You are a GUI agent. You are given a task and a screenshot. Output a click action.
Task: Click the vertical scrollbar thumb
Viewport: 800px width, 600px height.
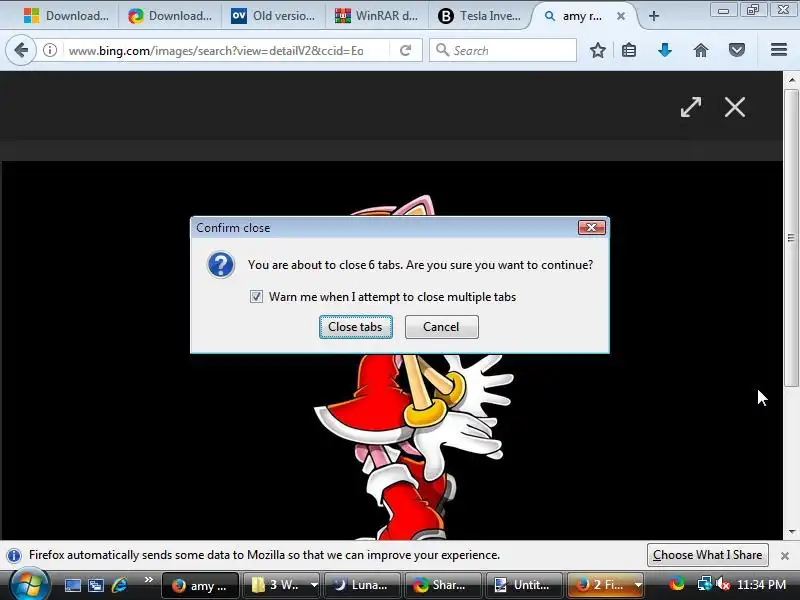791,238
